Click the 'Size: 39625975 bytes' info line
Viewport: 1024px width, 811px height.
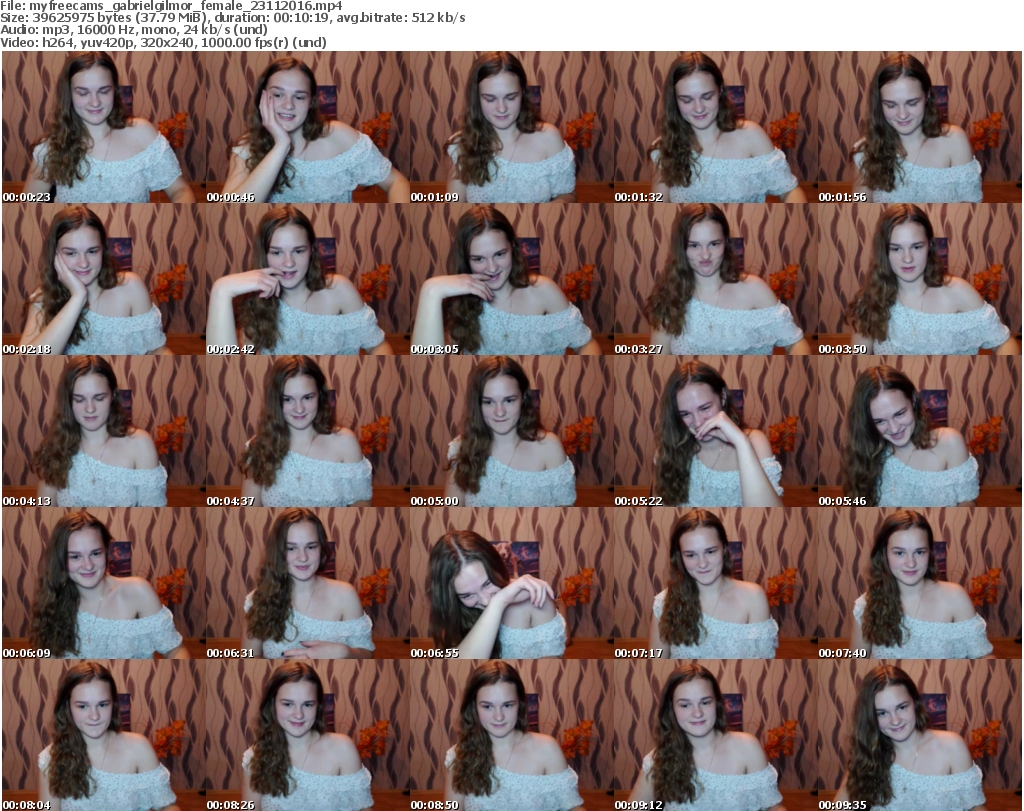tap(232, 18)
